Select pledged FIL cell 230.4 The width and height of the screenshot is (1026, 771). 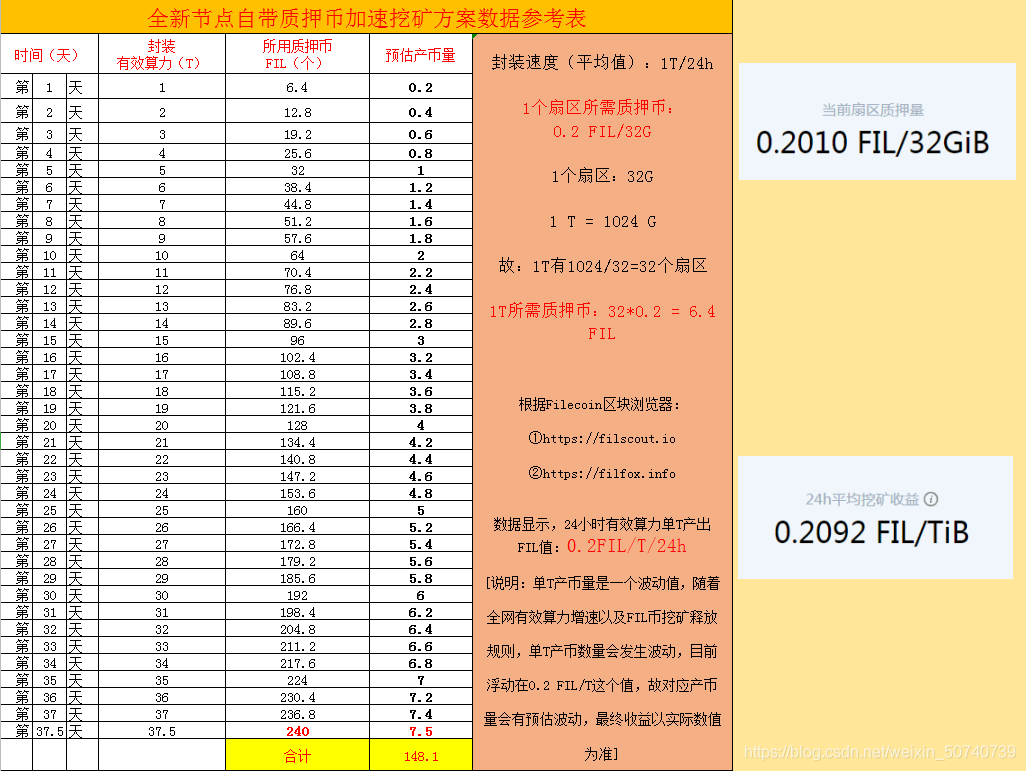coord(297,698)
